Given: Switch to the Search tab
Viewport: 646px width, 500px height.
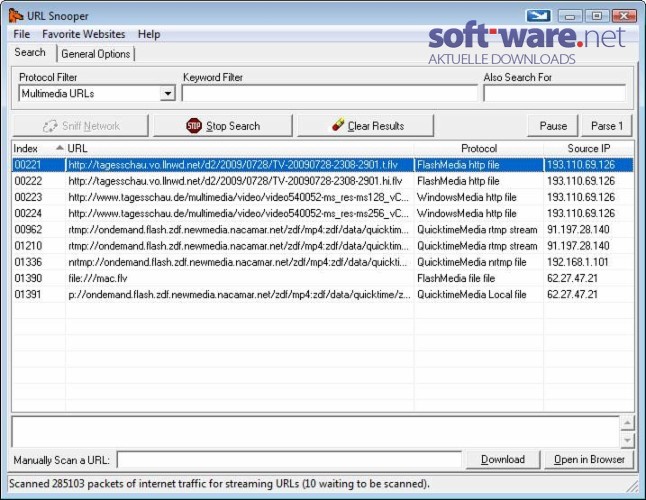Looking at the screenshot, I should point(30,52).
